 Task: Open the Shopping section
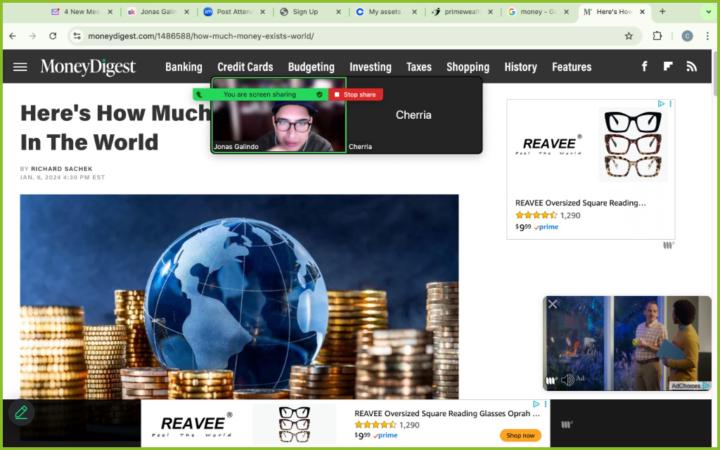point(467,67)
